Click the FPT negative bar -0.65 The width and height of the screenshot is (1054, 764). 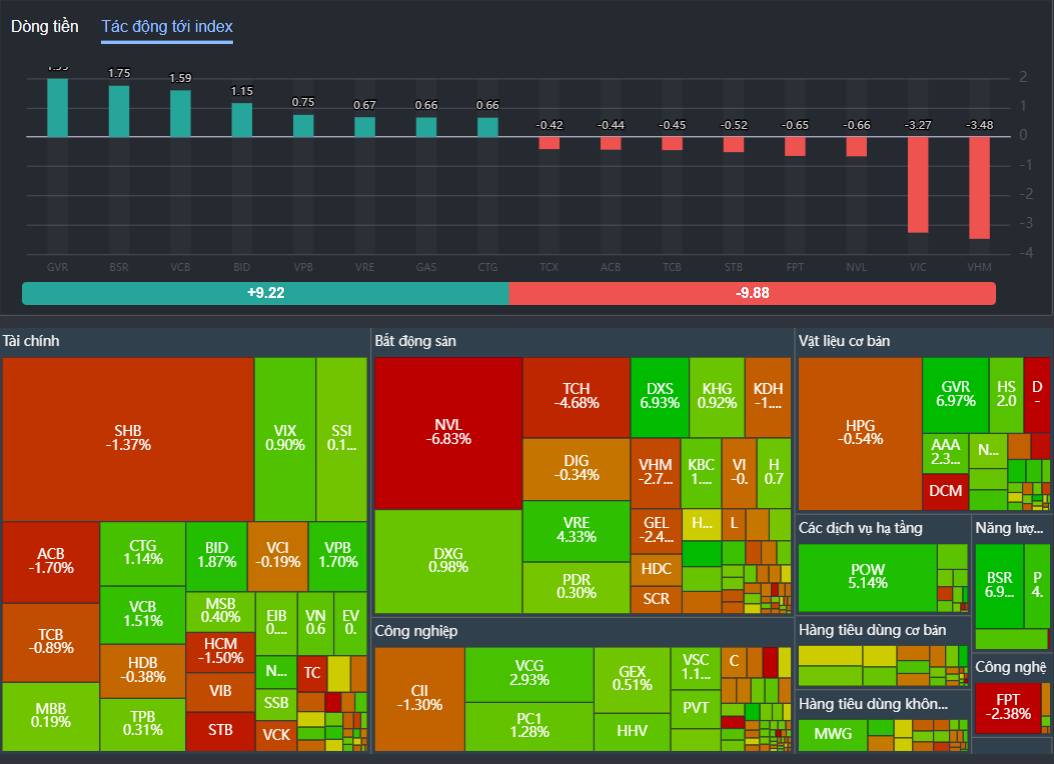pyautogui.click(x=795, y=146)
